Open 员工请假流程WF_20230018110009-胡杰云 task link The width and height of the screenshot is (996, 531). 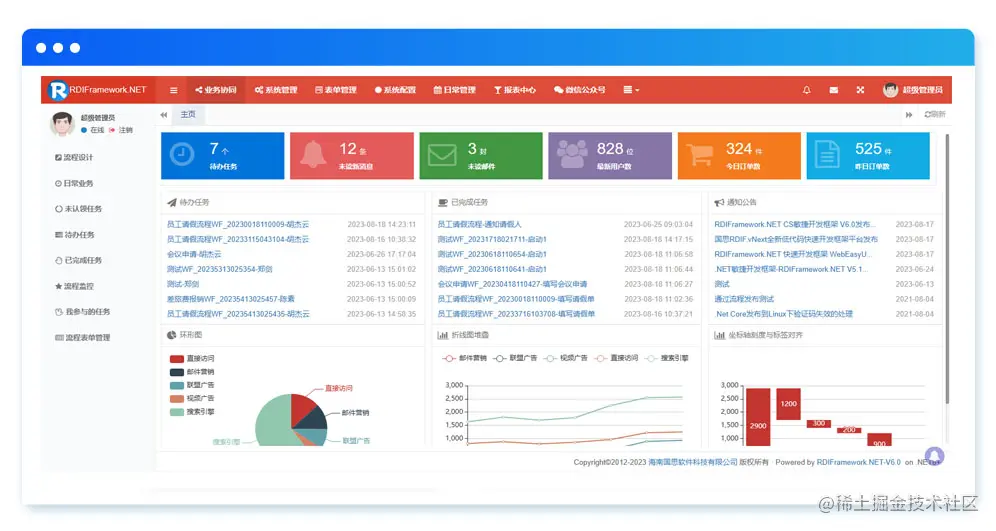(x=238, y=225)
